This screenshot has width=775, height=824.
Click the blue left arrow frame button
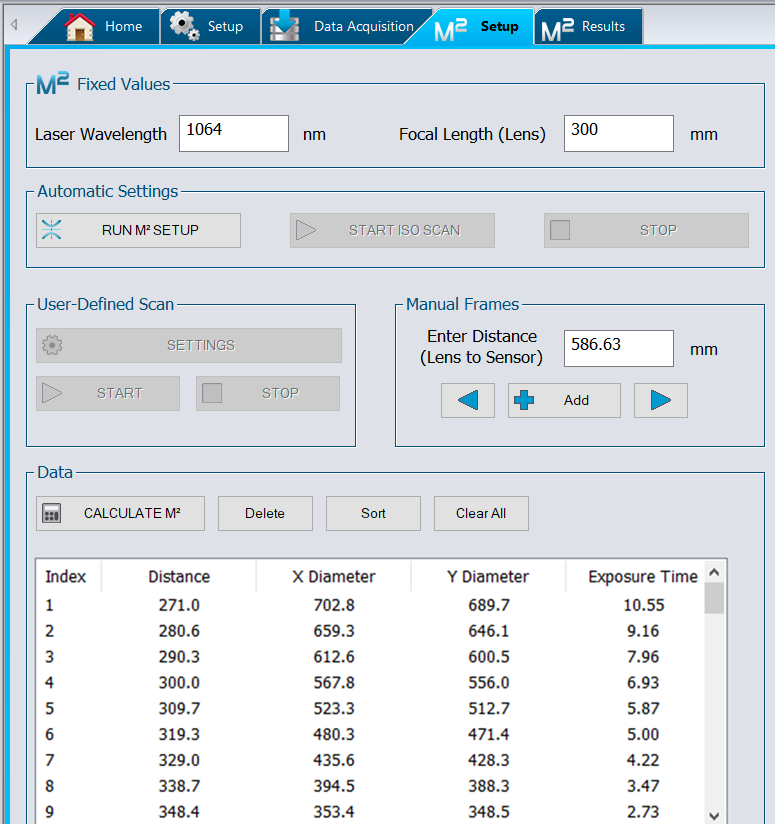[x=468, y=400]
